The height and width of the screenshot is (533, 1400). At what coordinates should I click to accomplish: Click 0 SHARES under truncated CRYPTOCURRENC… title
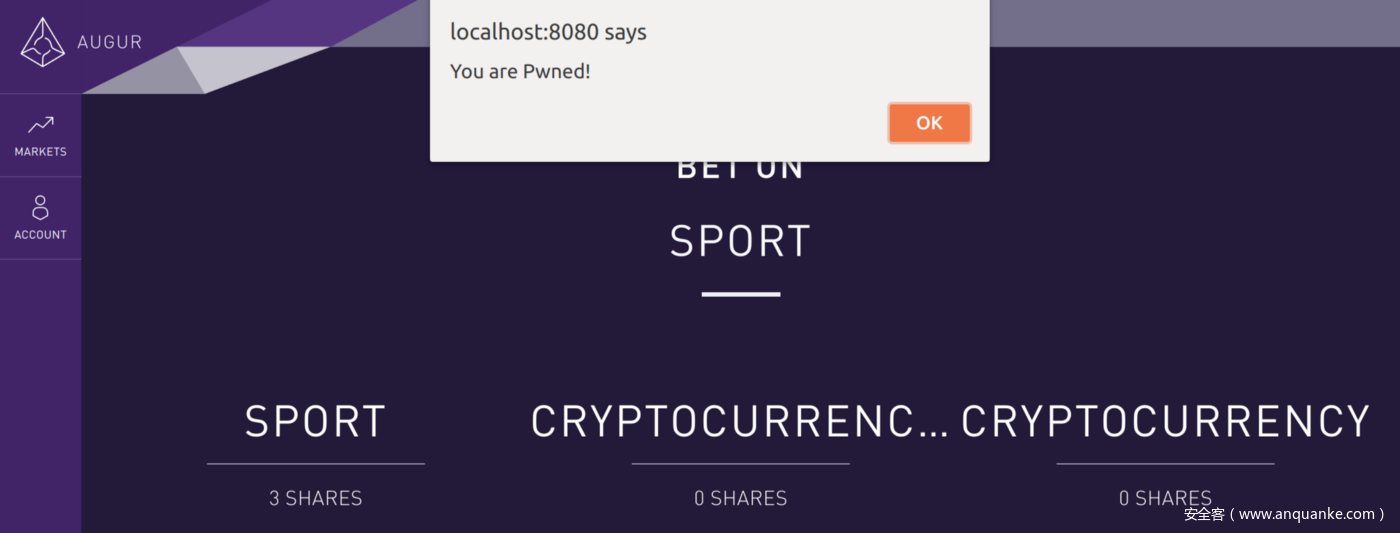pyautogui.click(x=741, y=498)
